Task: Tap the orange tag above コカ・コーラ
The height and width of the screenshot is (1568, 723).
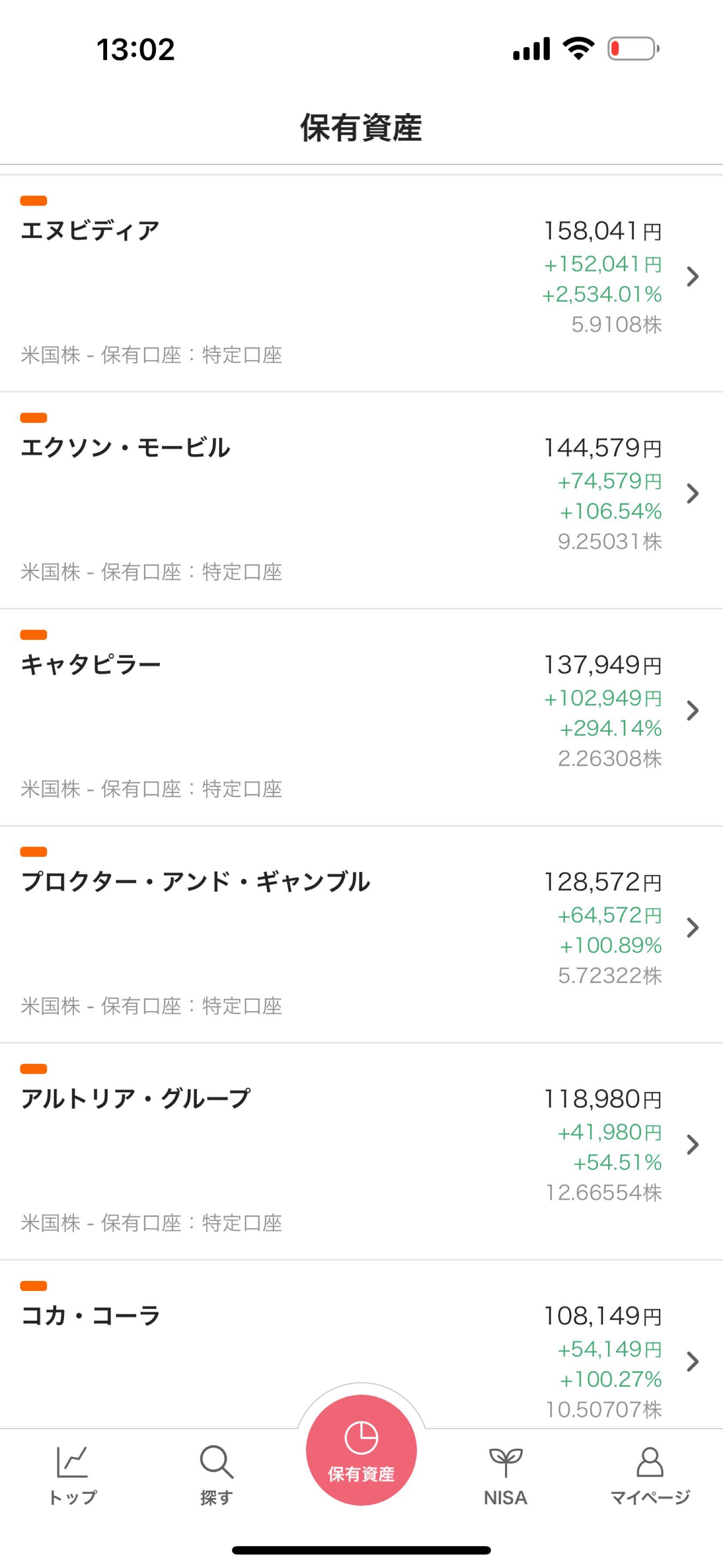Action: [x=34, y=1286]
